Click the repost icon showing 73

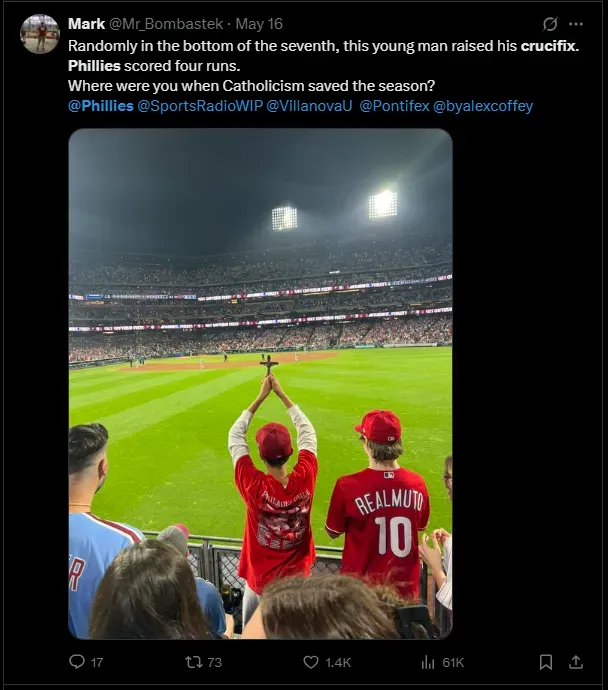tap(194, 662)
